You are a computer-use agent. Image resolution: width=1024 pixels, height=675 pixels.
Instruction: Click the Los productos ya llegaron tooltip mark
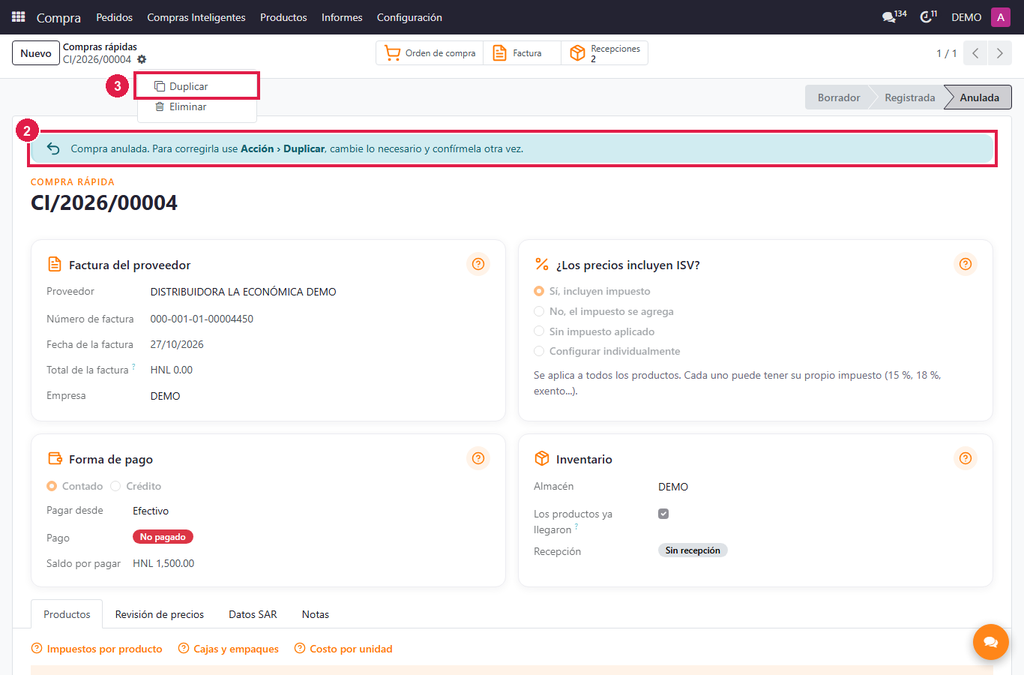click(x=577, y=526)
